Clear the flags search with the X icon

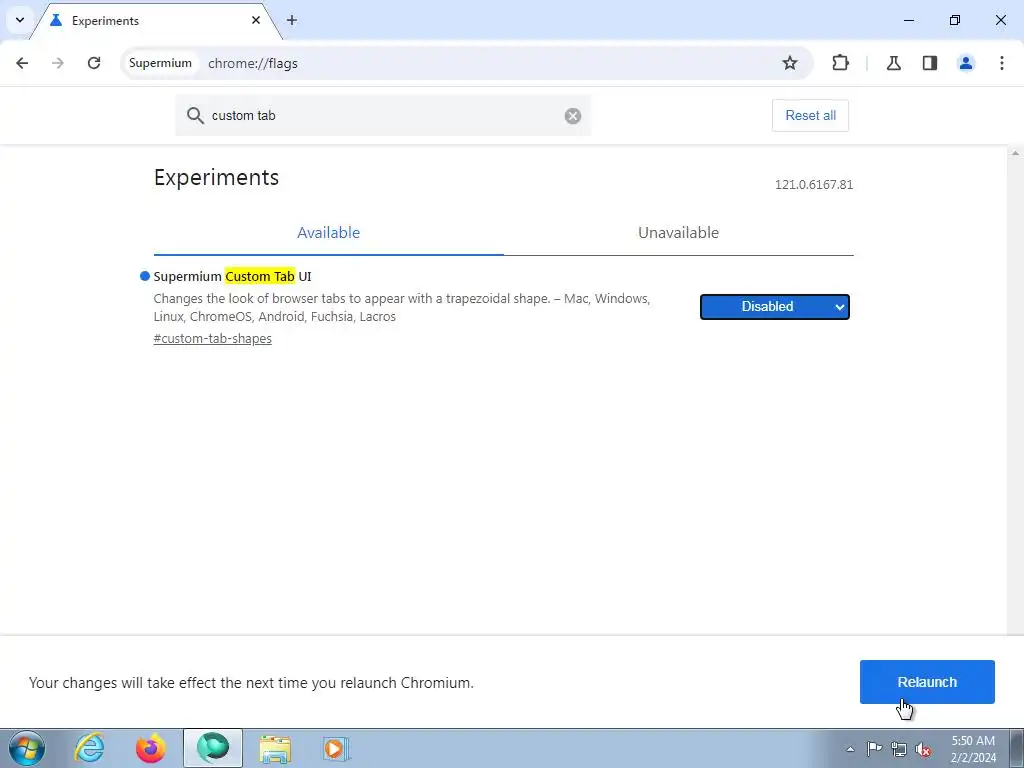573,116
